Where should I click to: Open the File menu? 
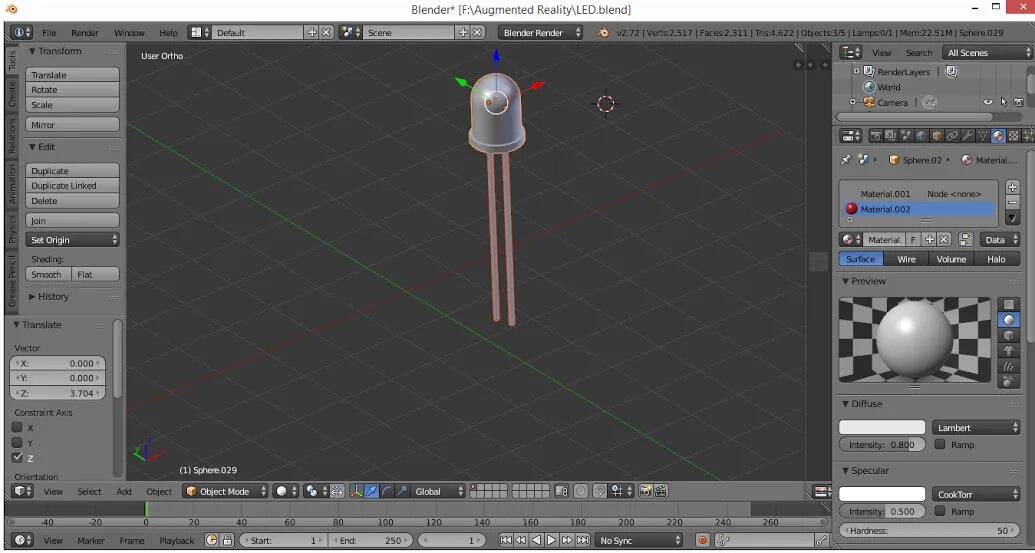pyautogui.click(x=50, y=32)
